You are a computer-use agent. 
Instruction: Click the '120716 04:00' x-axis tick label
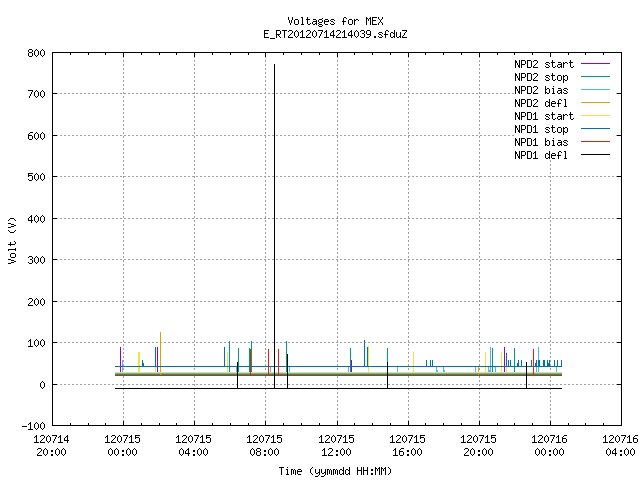click(620, 446)
